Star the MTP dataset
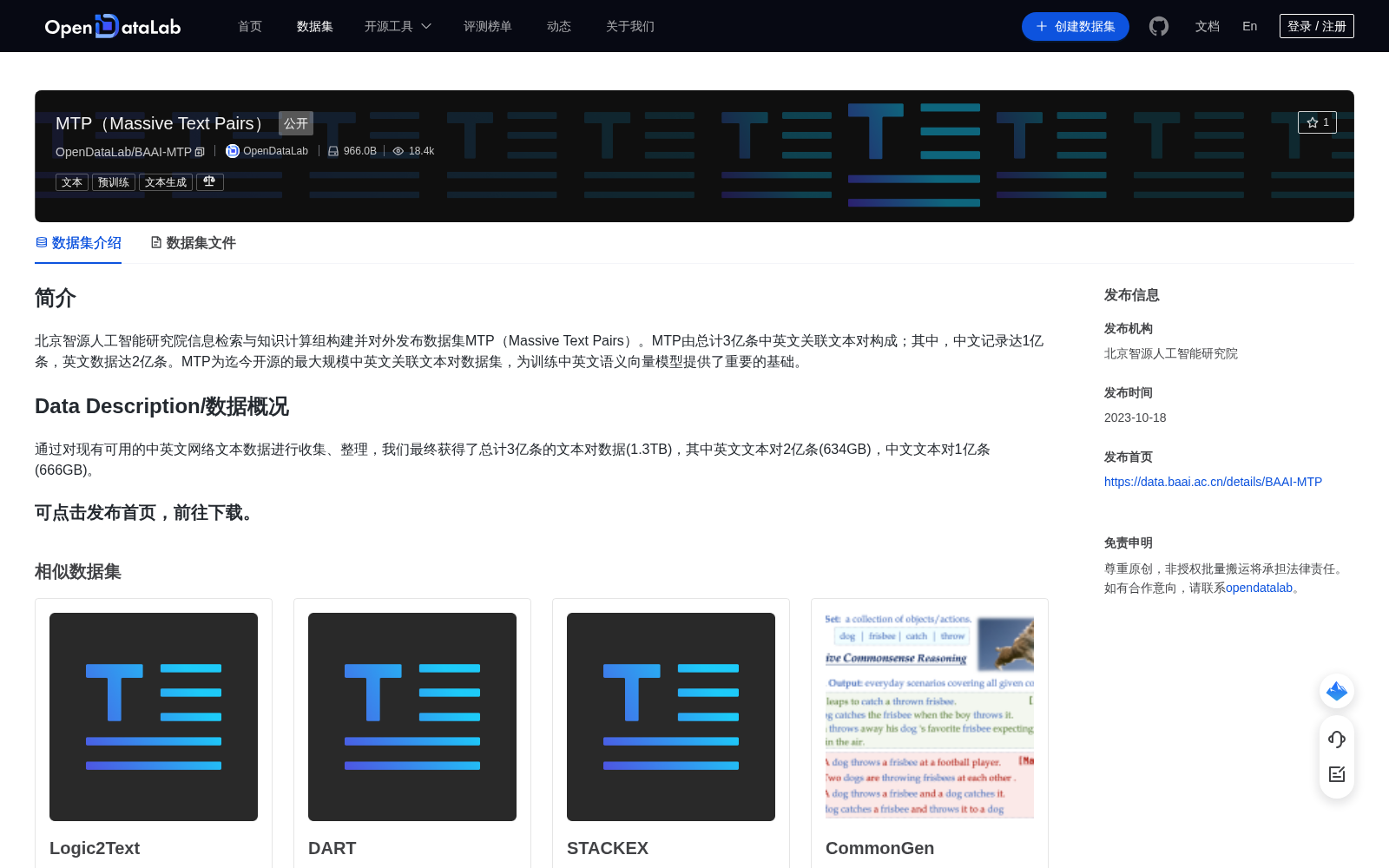This screenshot has height=868, width=1389. [x=1317, y=122]
